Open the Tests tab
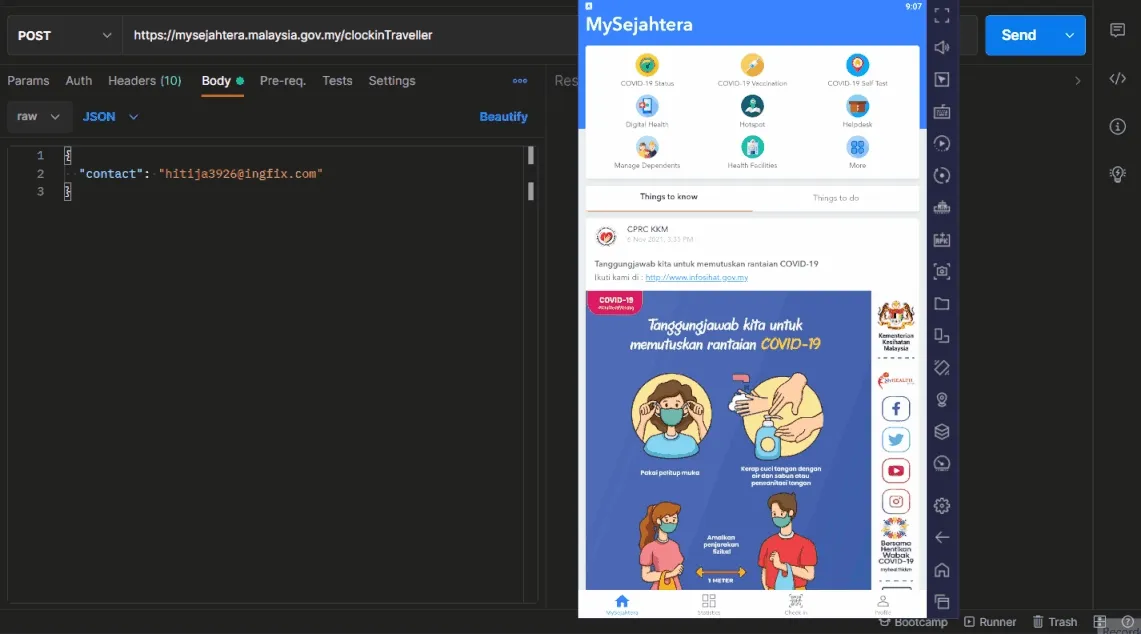This screenshot has width=1141, height=634. [x=337, y=81]
